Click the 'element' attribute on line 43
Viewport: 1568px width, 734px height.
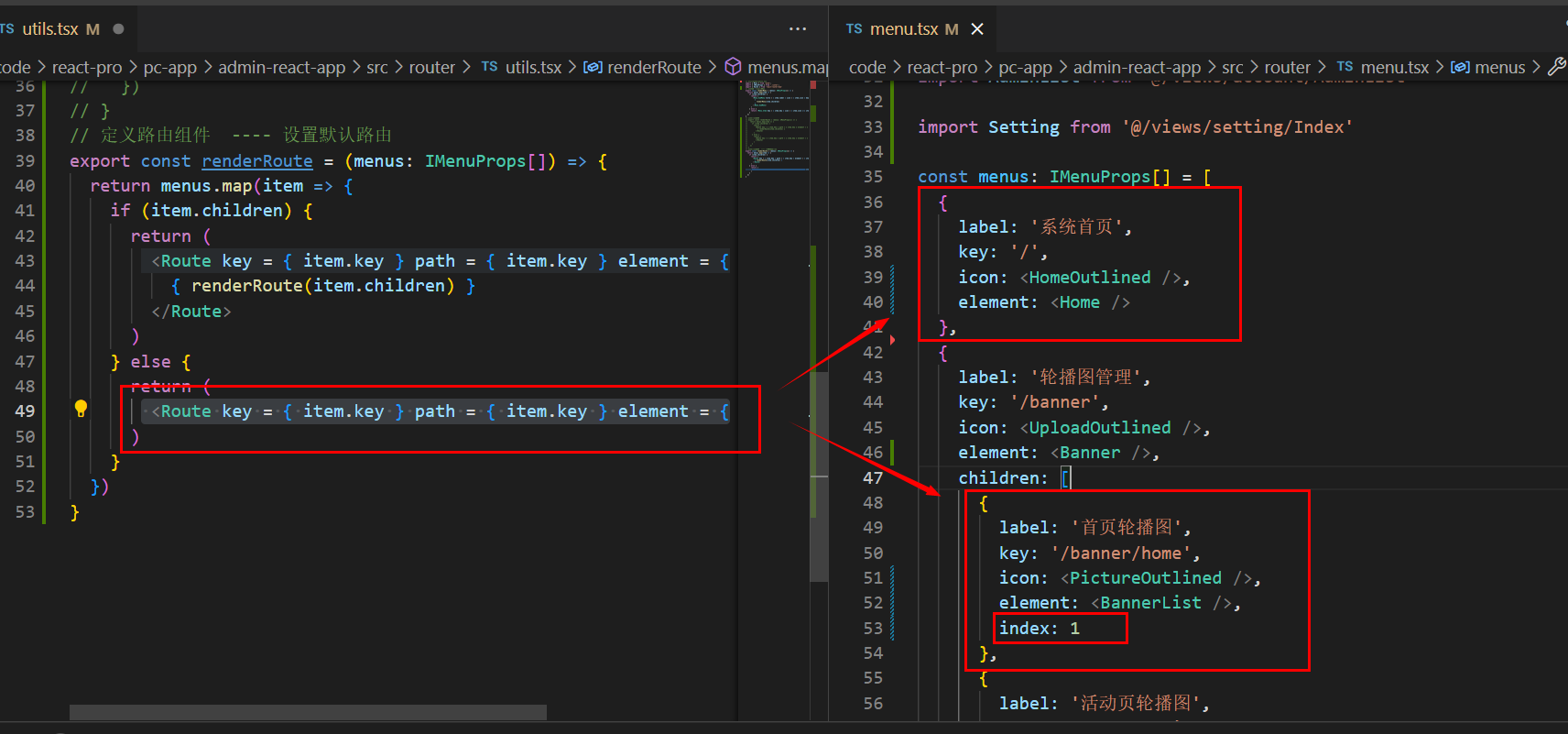click(x=653, y=261)
